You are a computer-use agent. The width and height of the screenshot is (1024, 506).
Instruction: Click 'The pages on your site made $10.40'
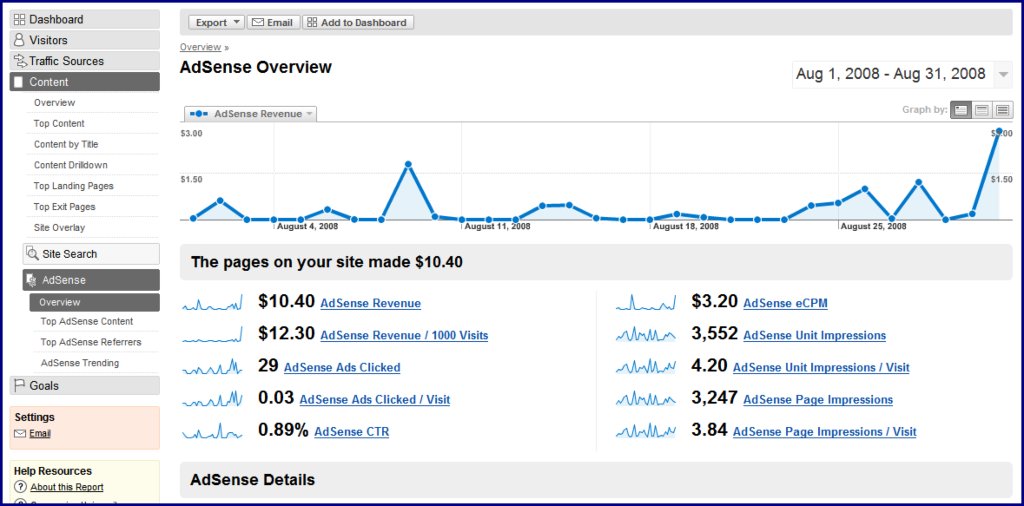click(327, 262)
